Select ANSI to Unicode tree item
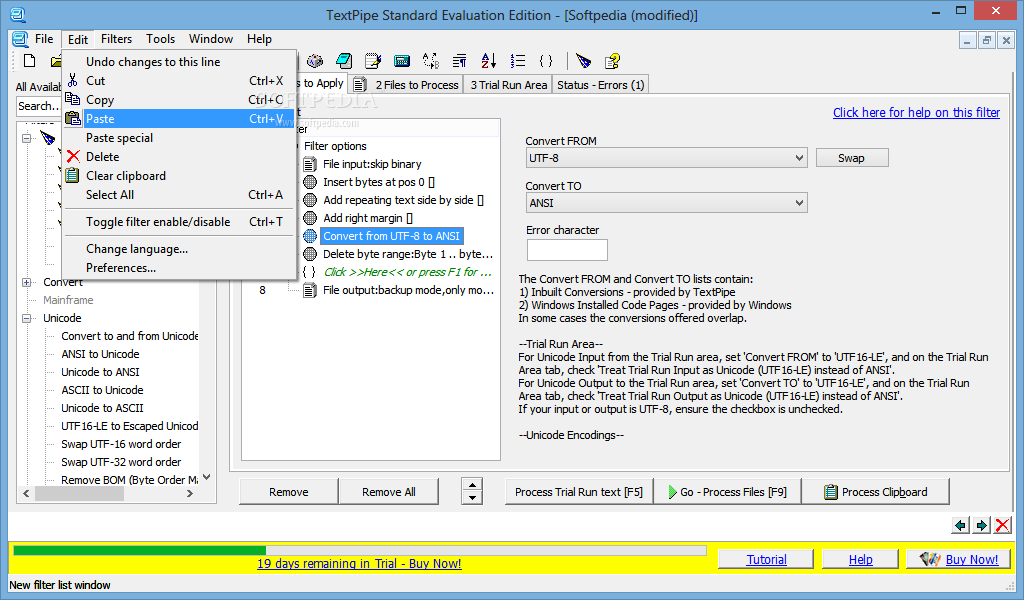The image size is (1024, 600). click(101, 354)
